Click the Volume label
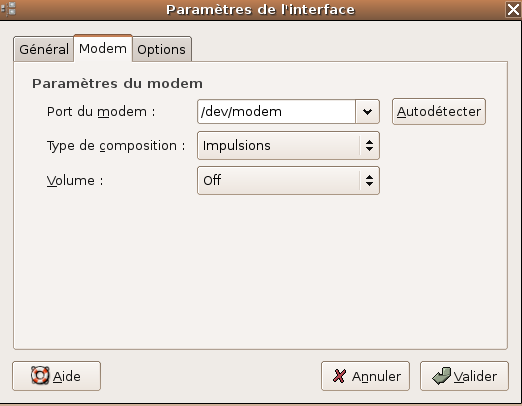The width and height of the screenshot is (522, 406). tap(75, 181)
